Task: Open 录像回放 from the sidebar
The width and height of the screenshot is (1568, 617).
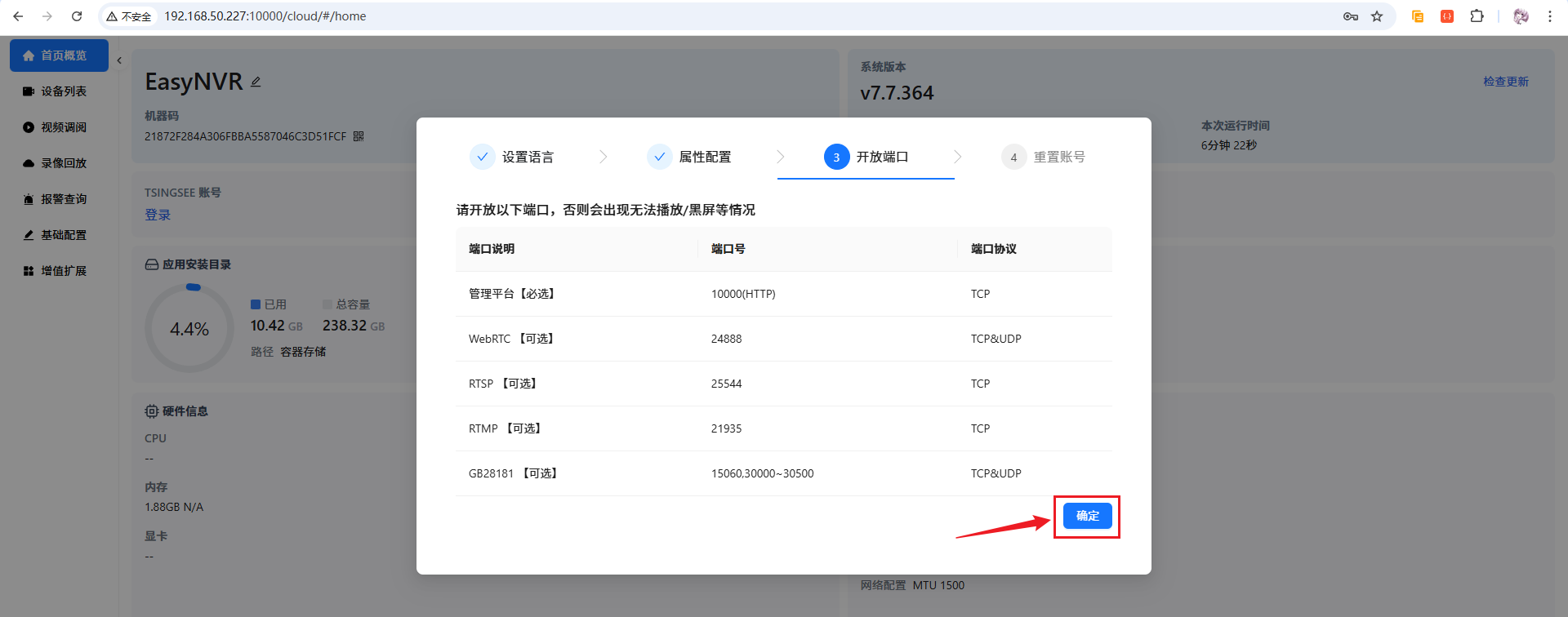Action: (64, 163)
